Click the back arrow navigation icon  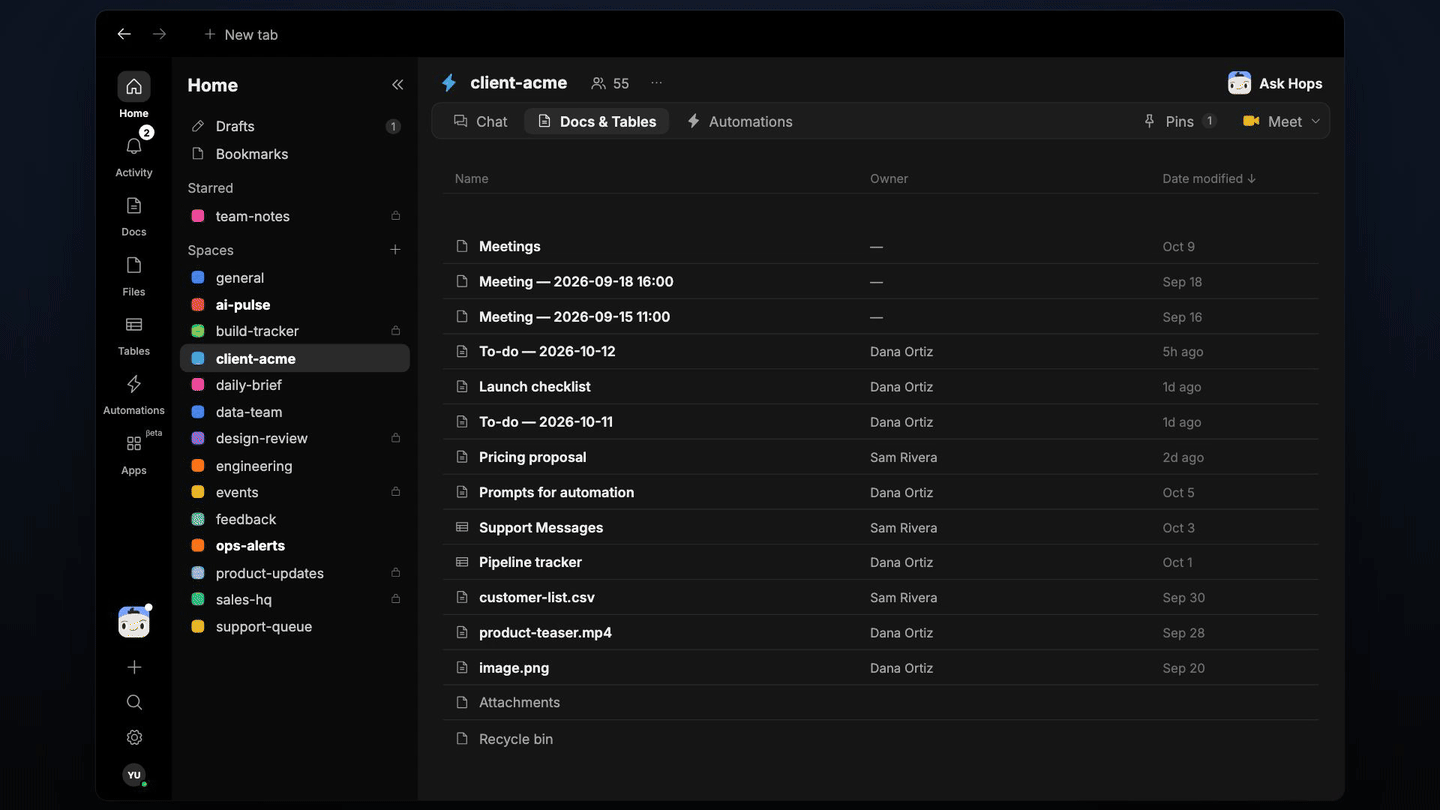(124, 34)
